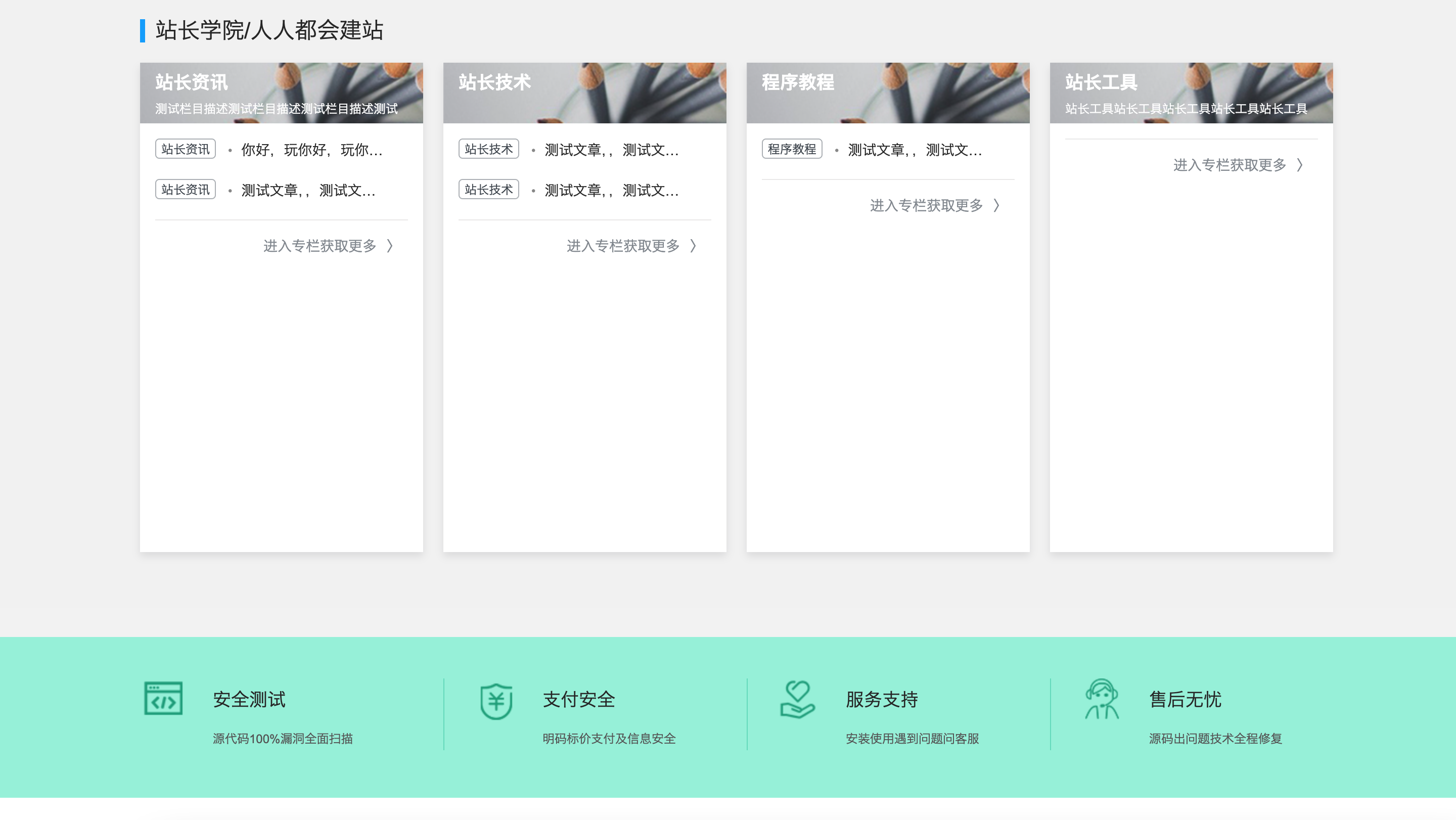This screenshot has width=1456, height=820.
Task: Click 源码出问题技术全程修复 description
Action: [1216, 739]
